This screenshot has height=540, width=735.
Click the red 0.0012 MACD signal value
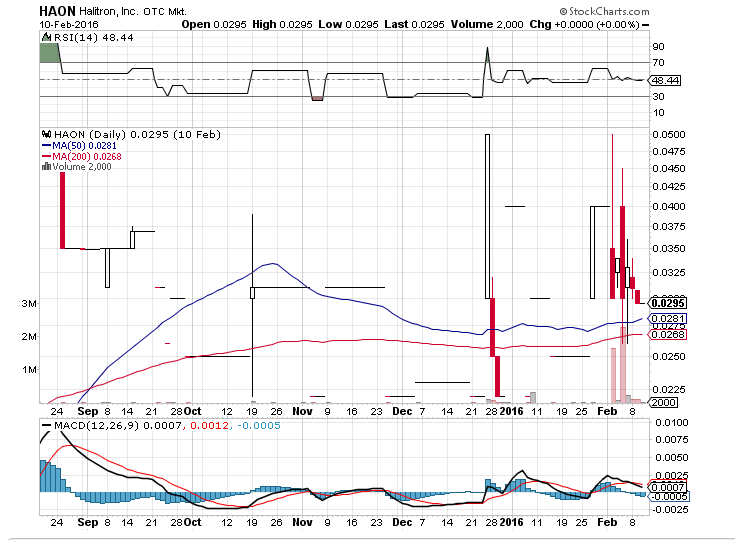point(210,426)
